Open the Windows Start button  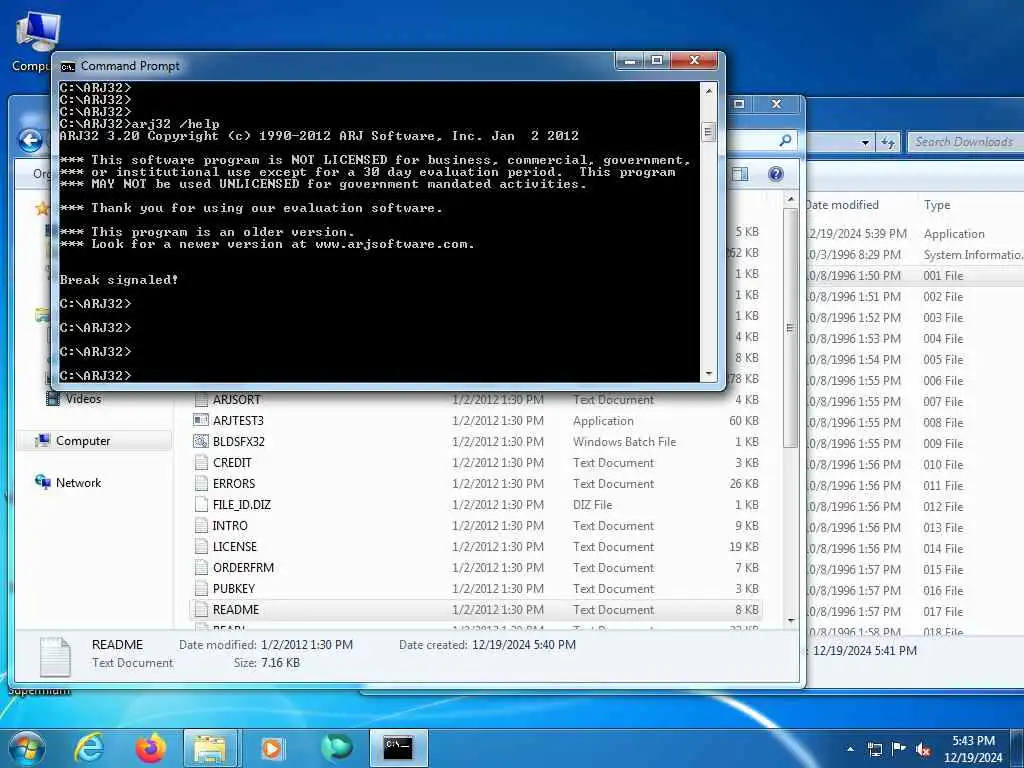(27, 748)
